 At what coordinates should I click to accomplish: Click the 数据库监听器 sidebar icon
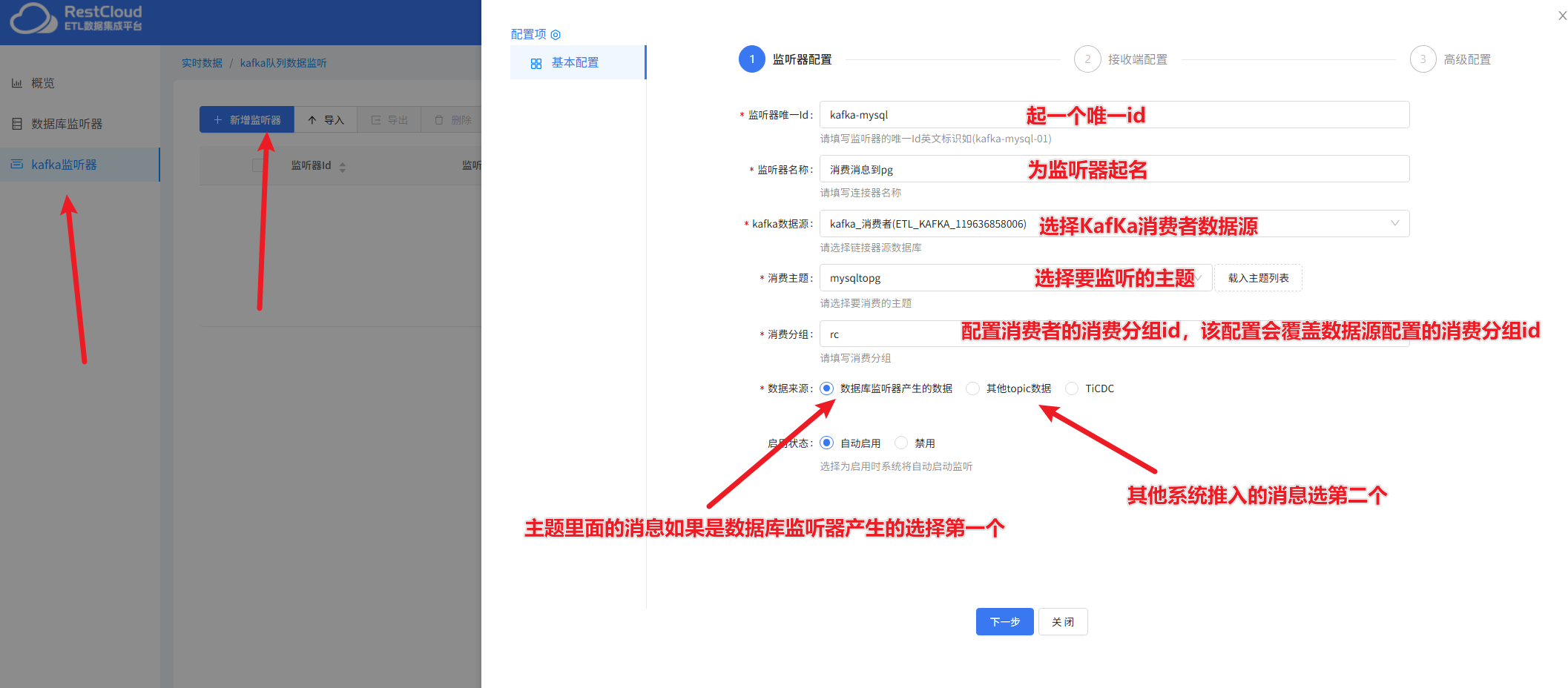tap(16, 124)
